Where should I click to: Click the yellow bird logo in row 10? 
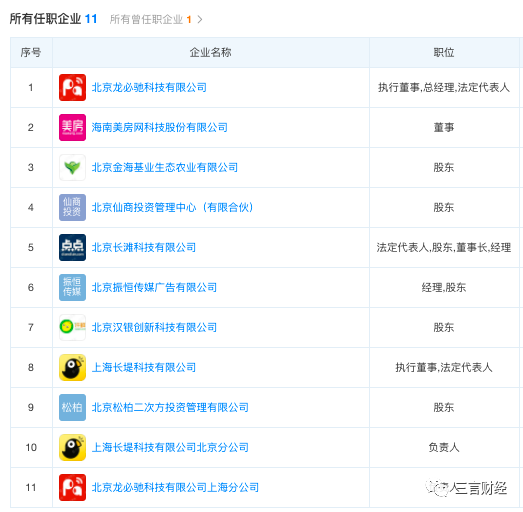[72, 447]
